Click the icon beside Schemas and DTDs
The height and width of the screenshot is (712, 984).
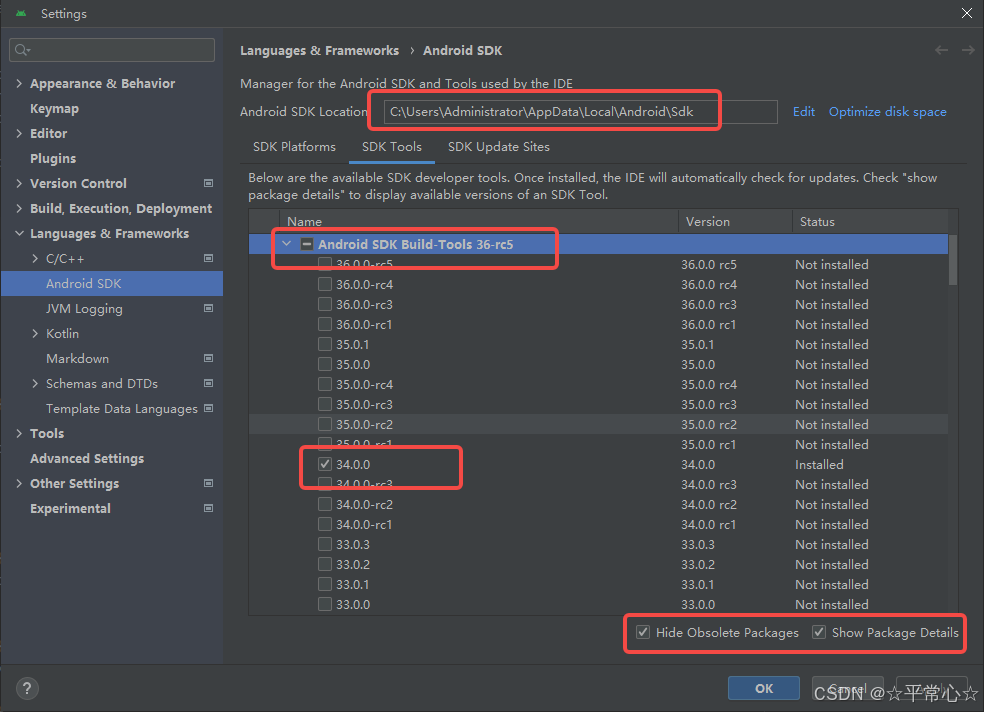click(208, 383)
